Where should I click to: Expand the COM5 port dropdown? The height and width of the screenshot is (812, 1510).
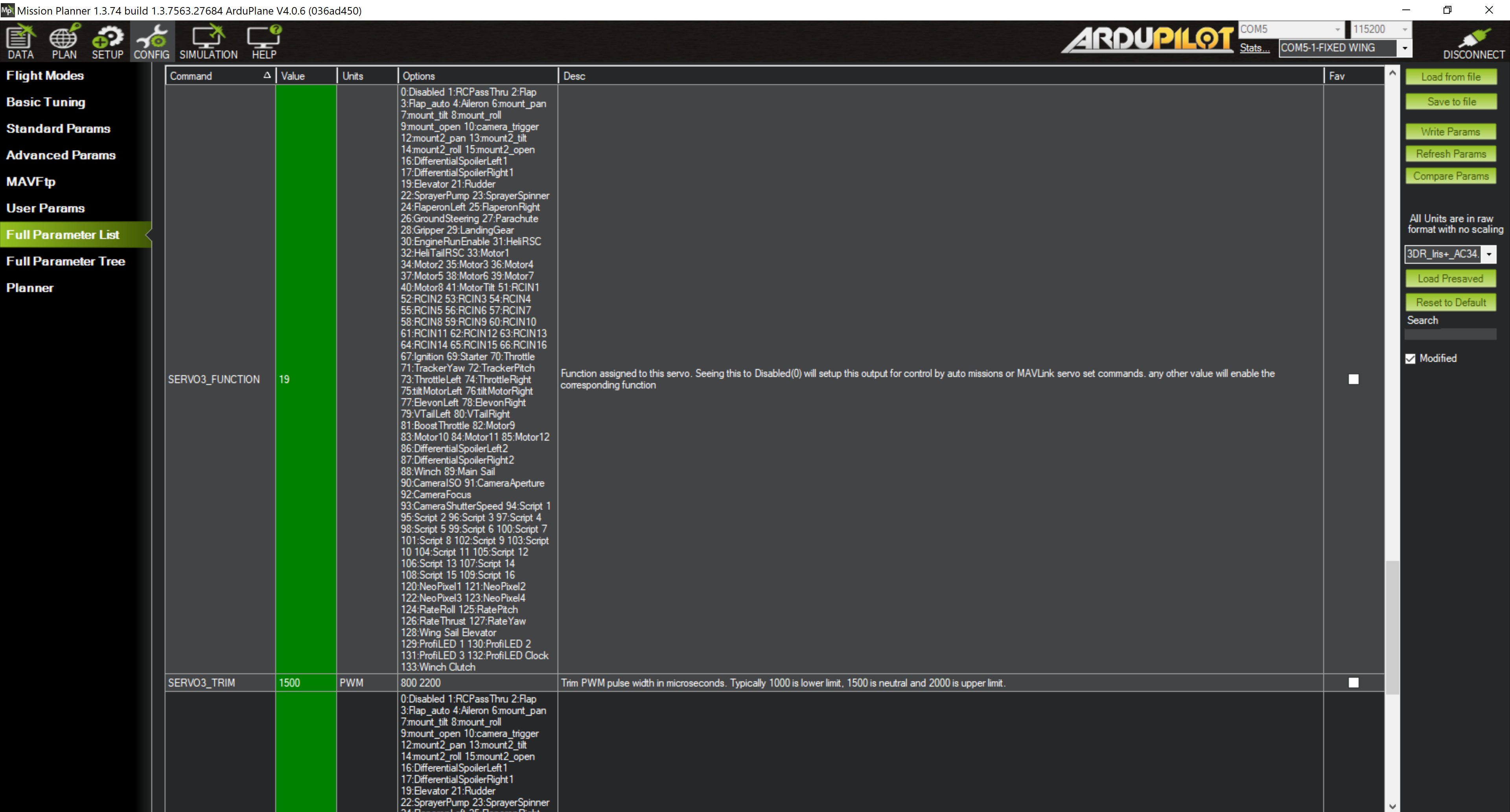(1337, 29)
